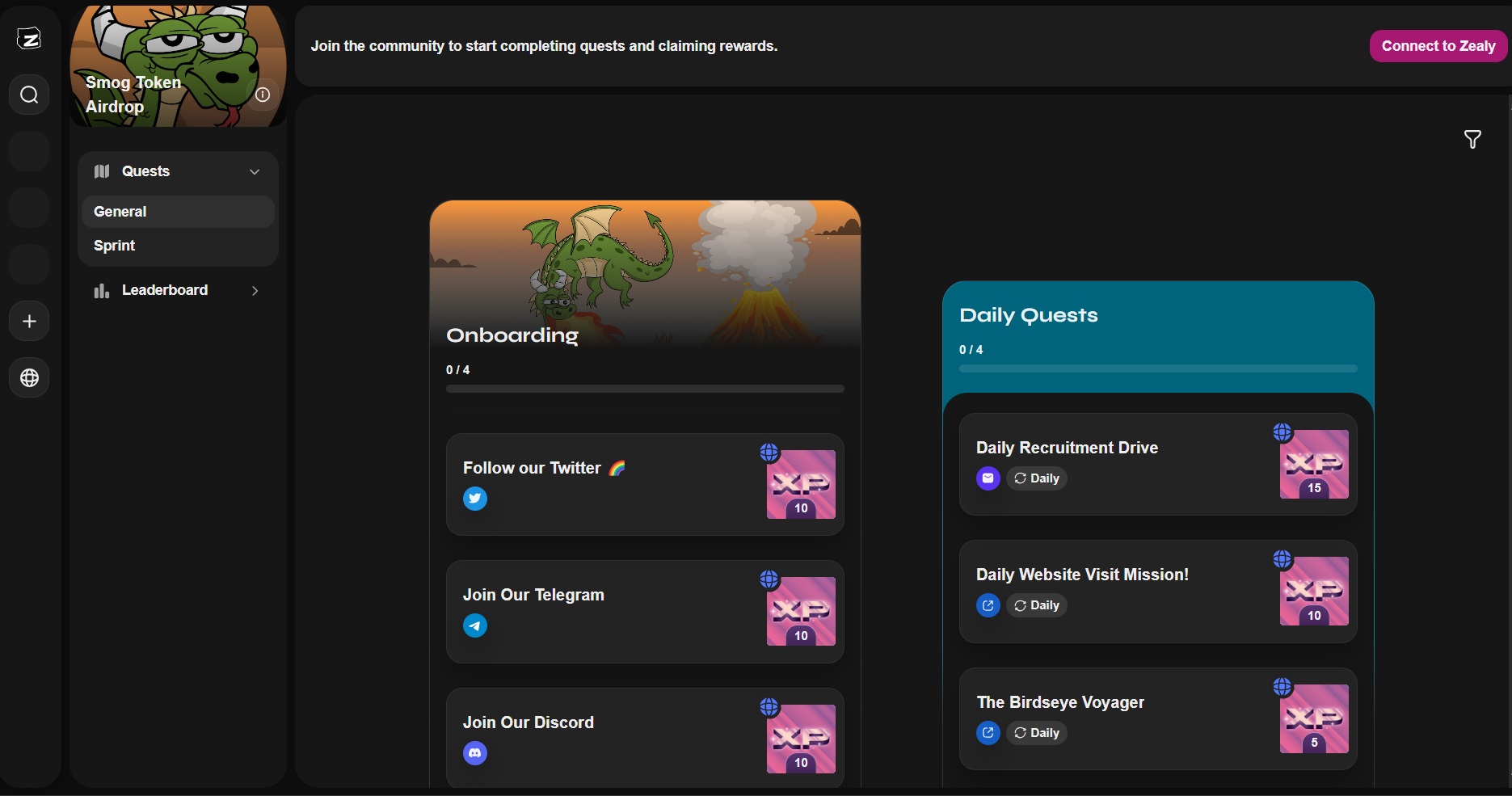Click the Telegram paper-plane icon
This screenshot has height=796, width=1512.
[475, 625]
